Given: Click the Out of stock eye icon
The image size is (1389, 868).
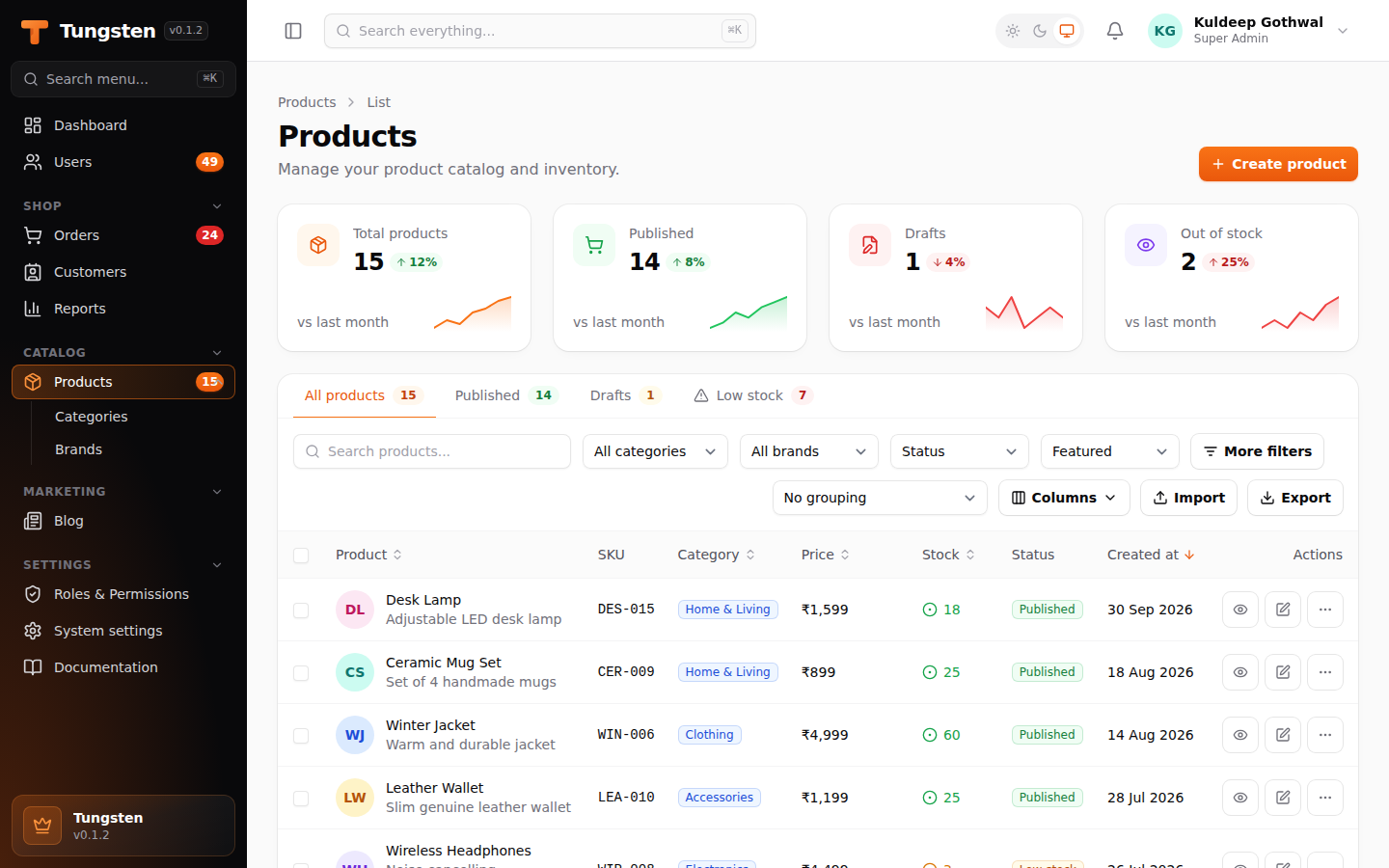Looking at the screenshot, I should pos(1146,245).
